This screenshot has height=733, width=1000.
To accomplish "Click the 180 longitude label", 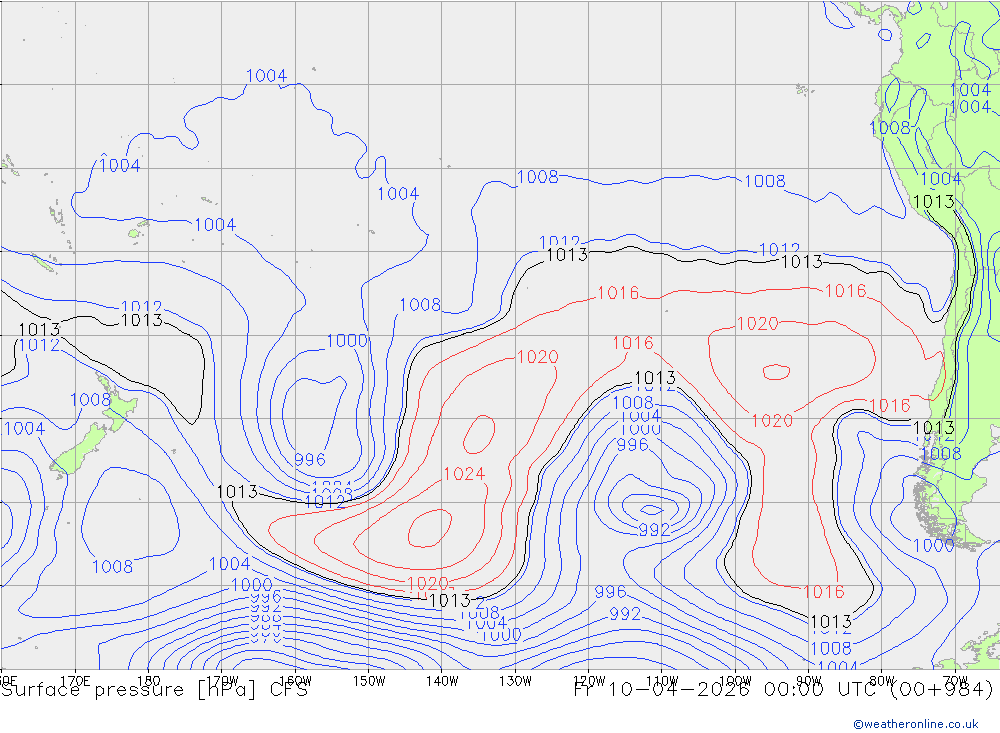I will click(149, 681).
